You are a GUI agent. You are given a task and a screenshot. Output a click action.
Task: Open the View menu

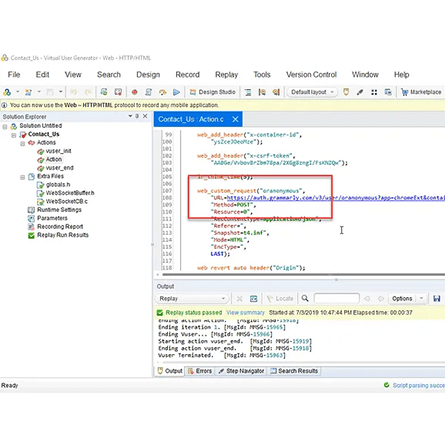[73, 75]
